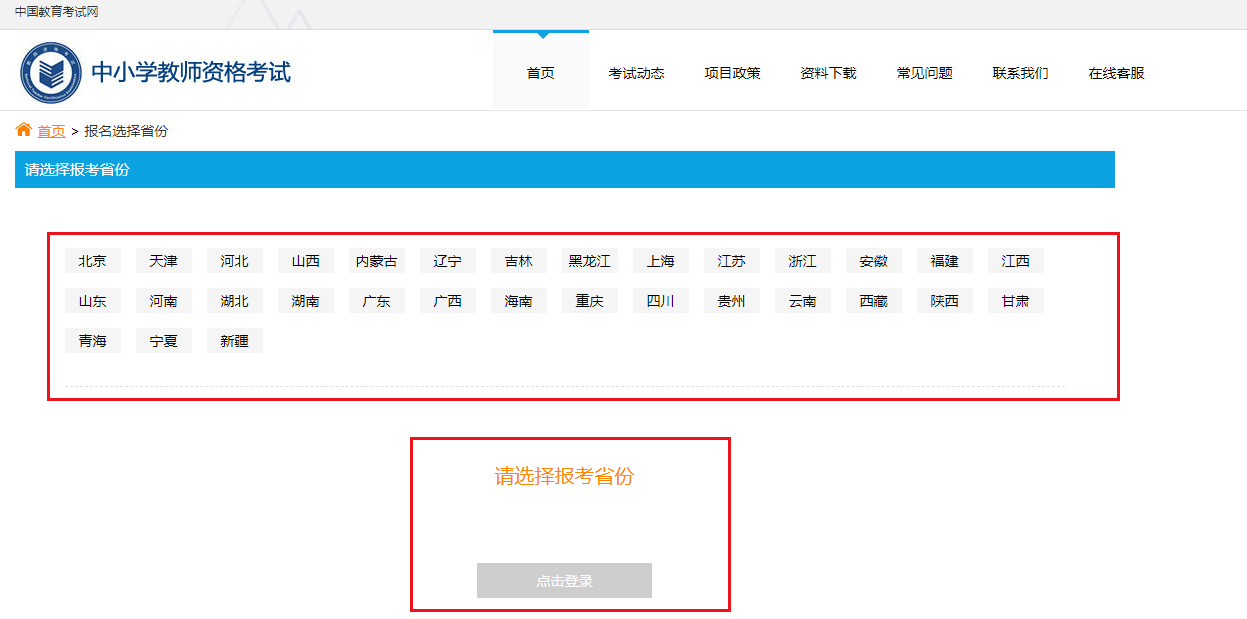Viewport: 1247px width, 619px height.
Task: Click the orange home icon in breadcrumb
Action: 24,130
